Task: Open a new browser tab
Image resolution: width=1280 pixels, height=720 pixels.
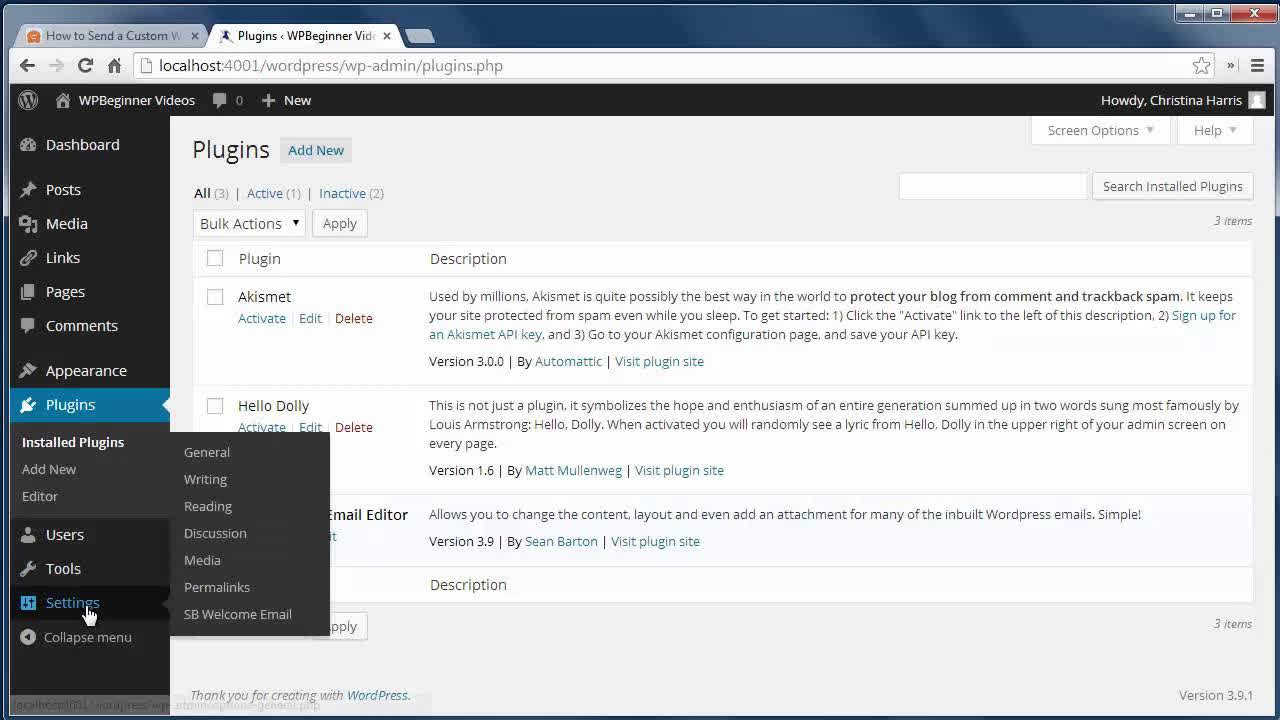Action: tap(420, 36)
